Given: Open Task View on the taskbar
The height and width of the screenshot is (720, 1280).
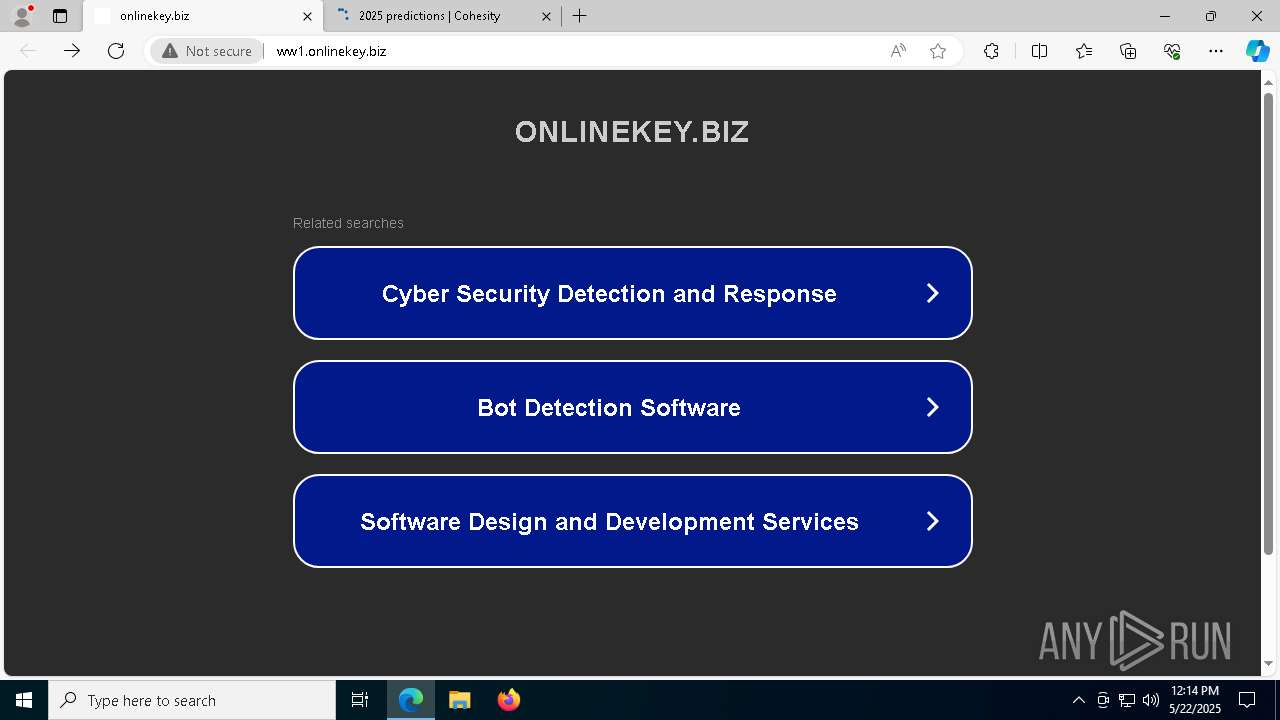Looking at the screenshot, I should (x=360, y=700).
